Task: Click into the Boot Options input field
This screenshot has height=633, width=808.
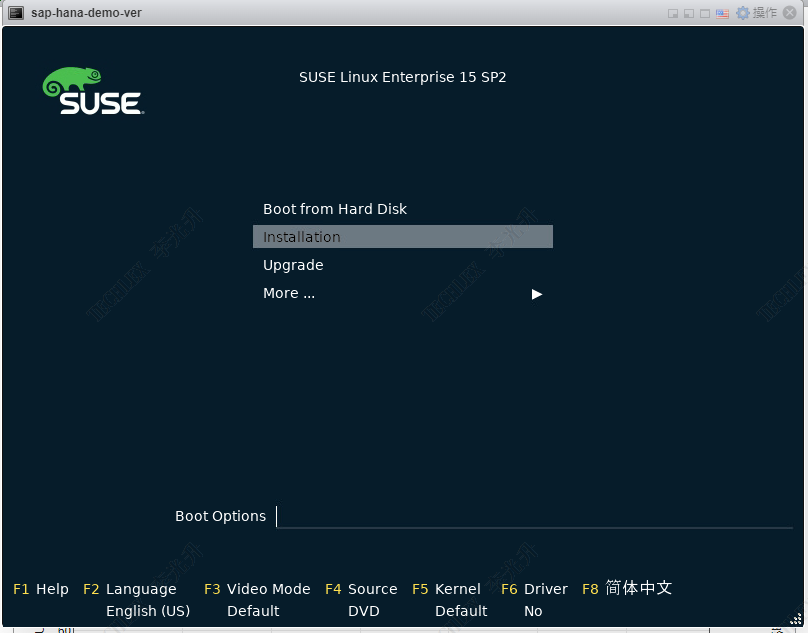Action: pyautogui.click(x=534, y=517)
